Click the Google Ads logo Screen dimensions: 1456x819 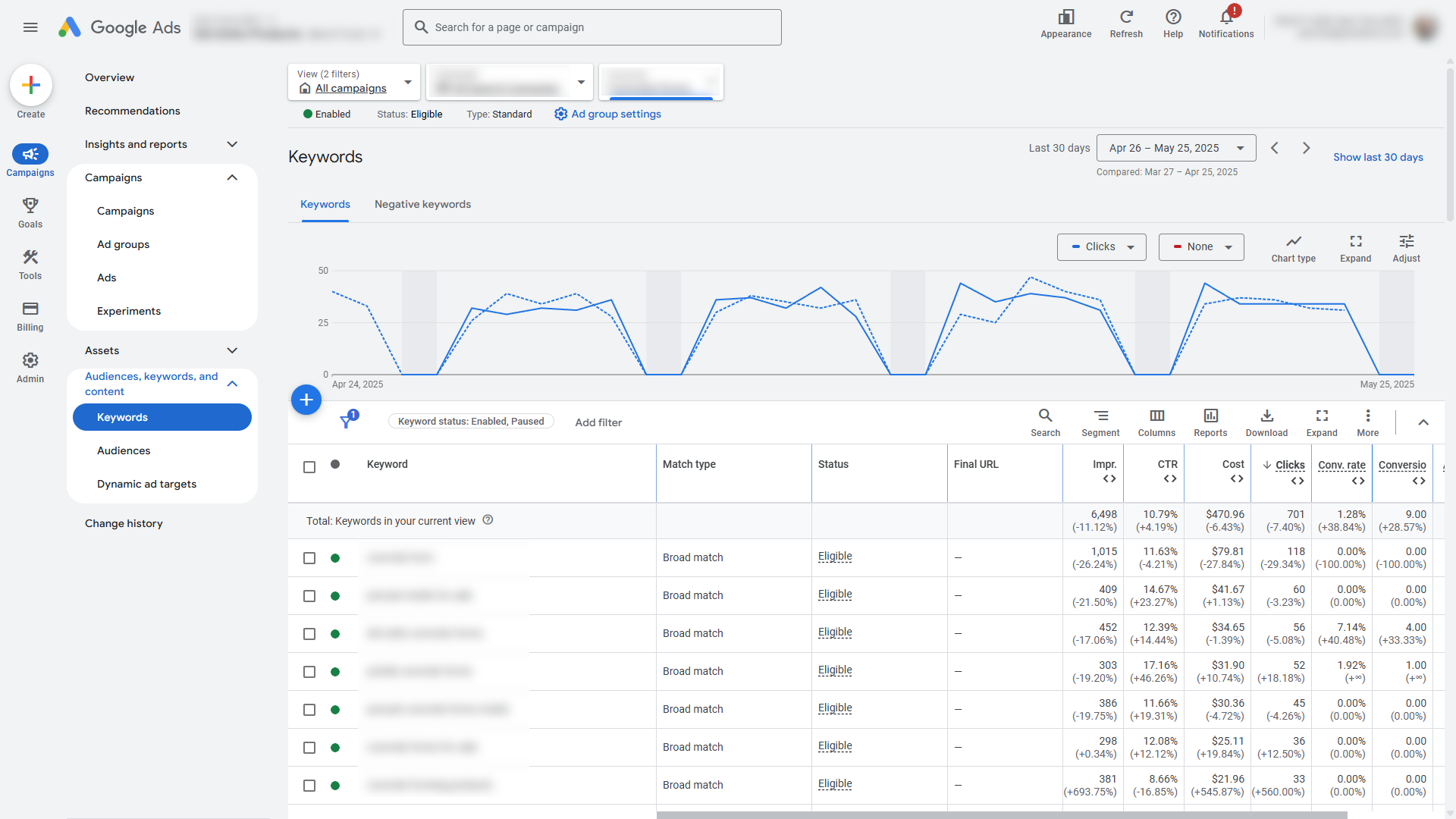coord(120,27)
